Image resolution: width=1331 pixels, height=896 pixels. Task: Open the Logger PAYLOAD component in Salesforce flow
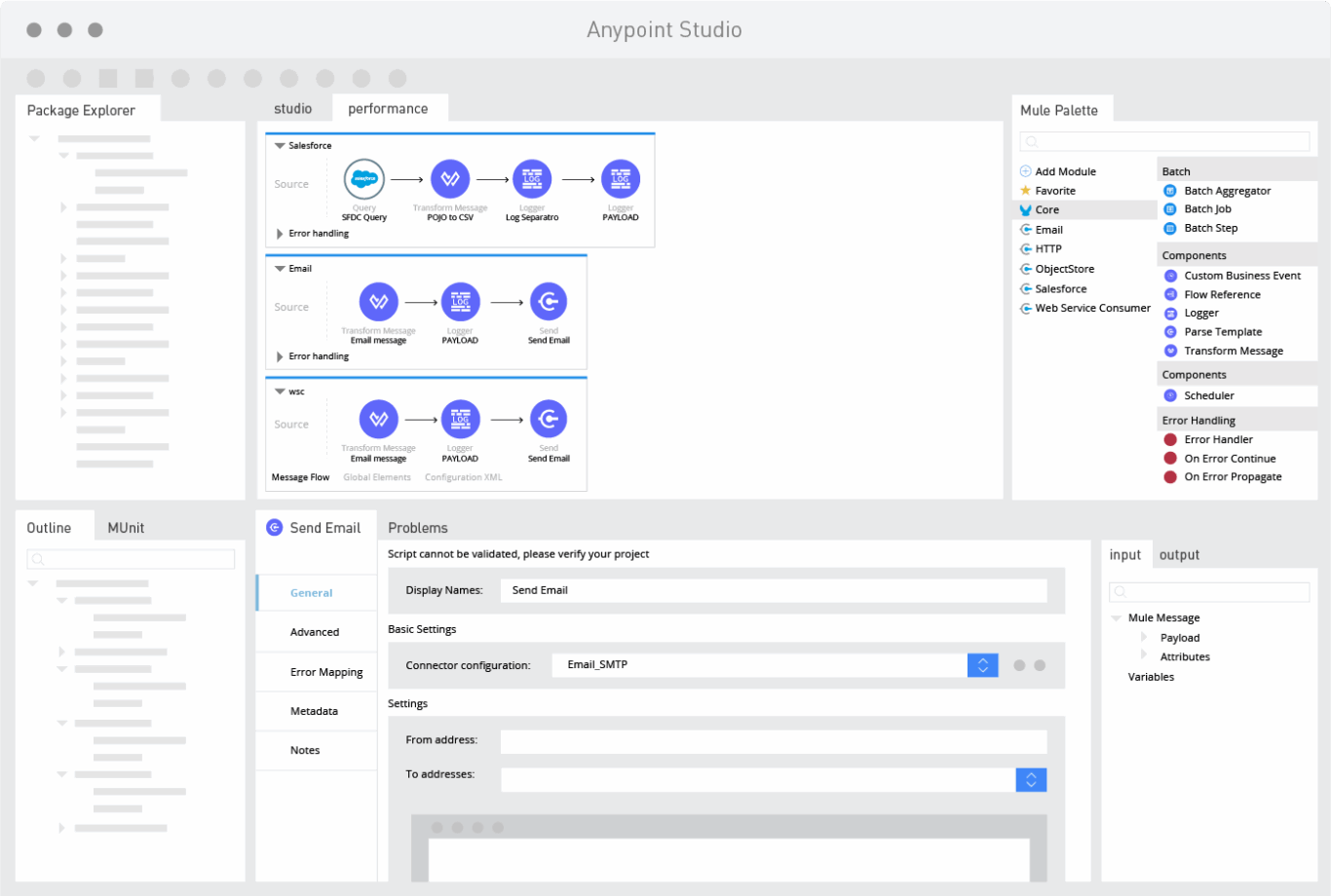point(620,179)
